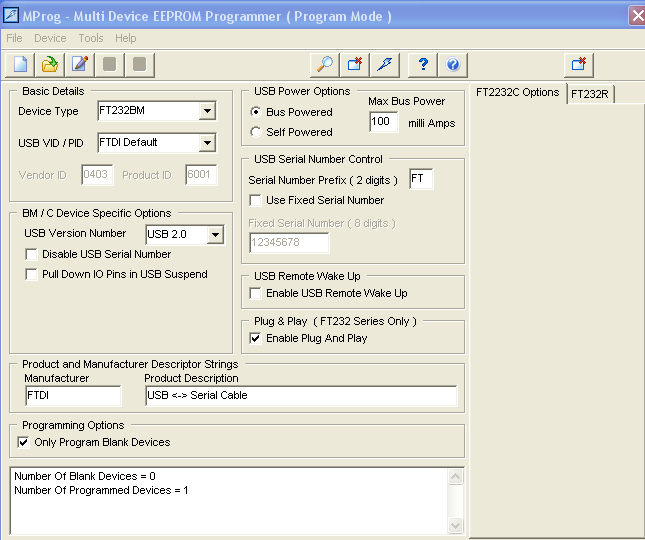
Task: Enable Pull Down IO Pins in USB Suspend
Action: 31,274
